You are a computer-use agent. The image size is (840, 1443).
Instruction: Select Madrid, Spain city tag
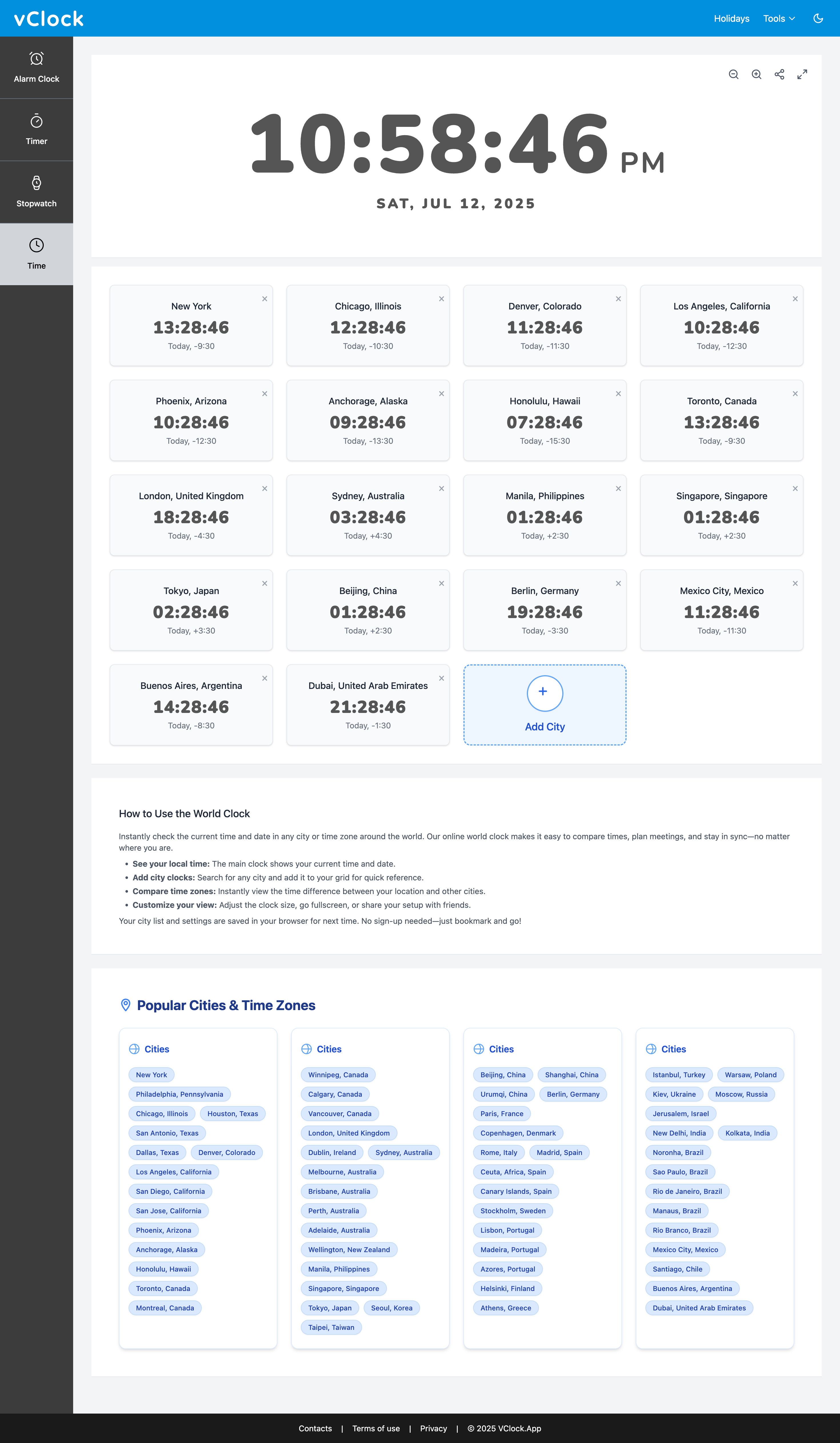pos(559,1153)
